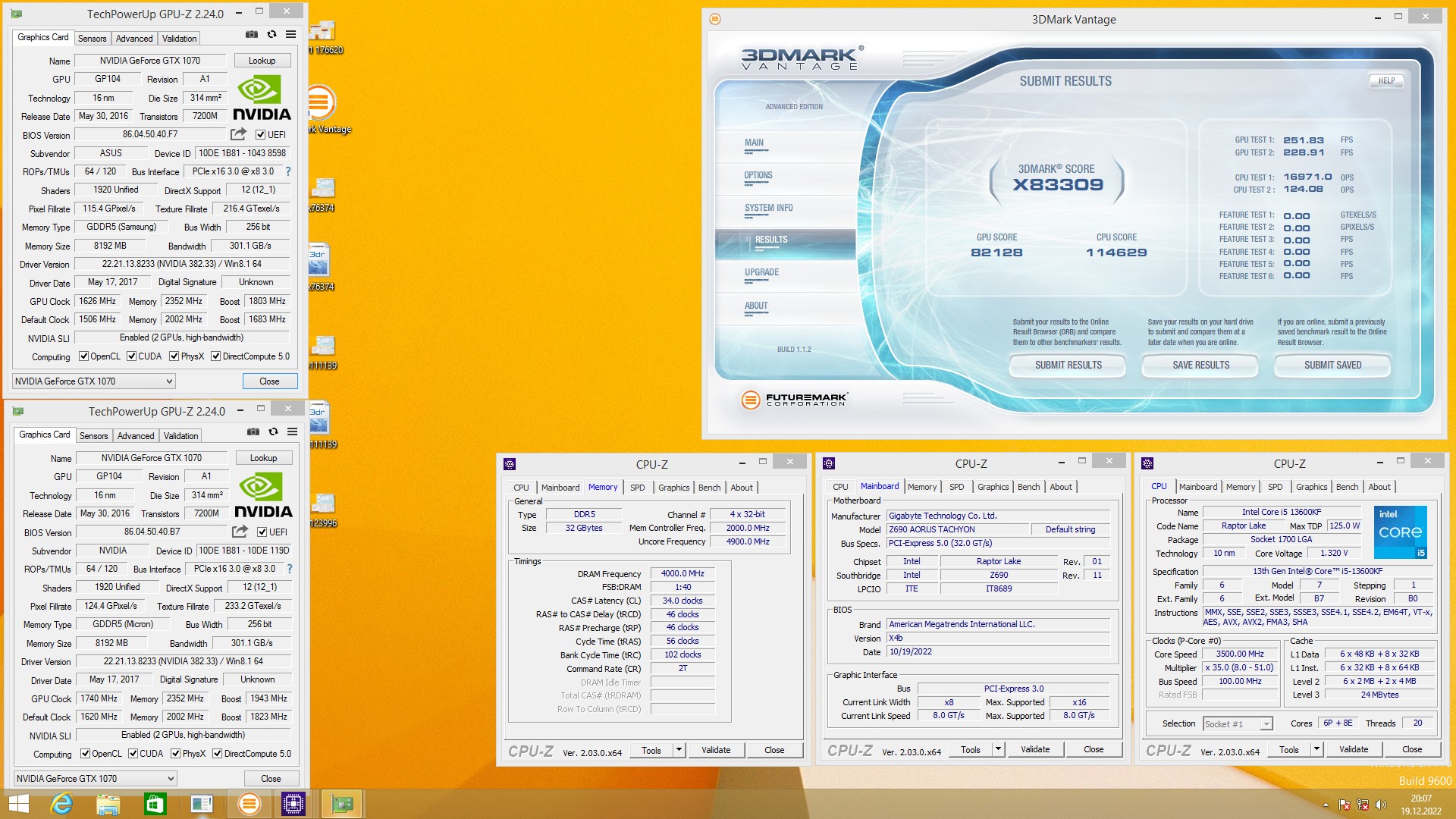Click the NVIDIA logo in bottom GPU-Z window
This screenshot has height=819, width=1456.
263,496
